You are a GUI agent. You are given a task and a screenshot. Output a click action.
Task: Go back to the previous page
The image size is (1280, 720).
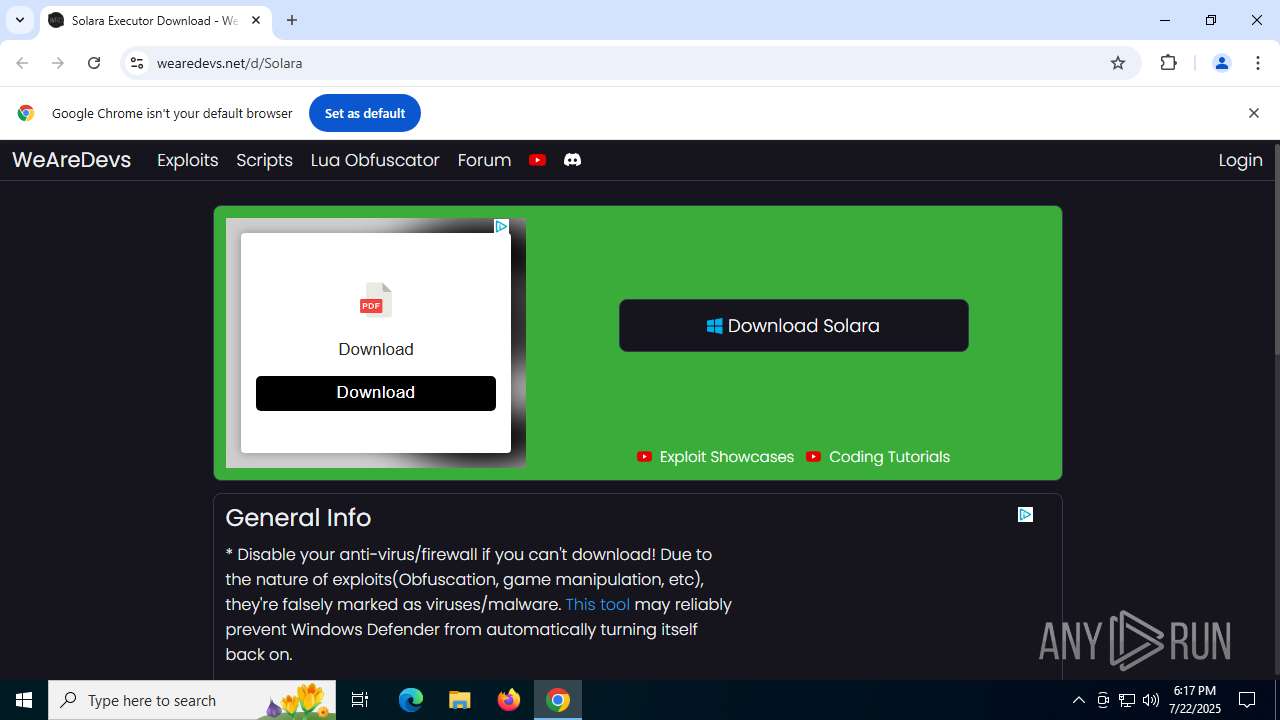point(22,63)
